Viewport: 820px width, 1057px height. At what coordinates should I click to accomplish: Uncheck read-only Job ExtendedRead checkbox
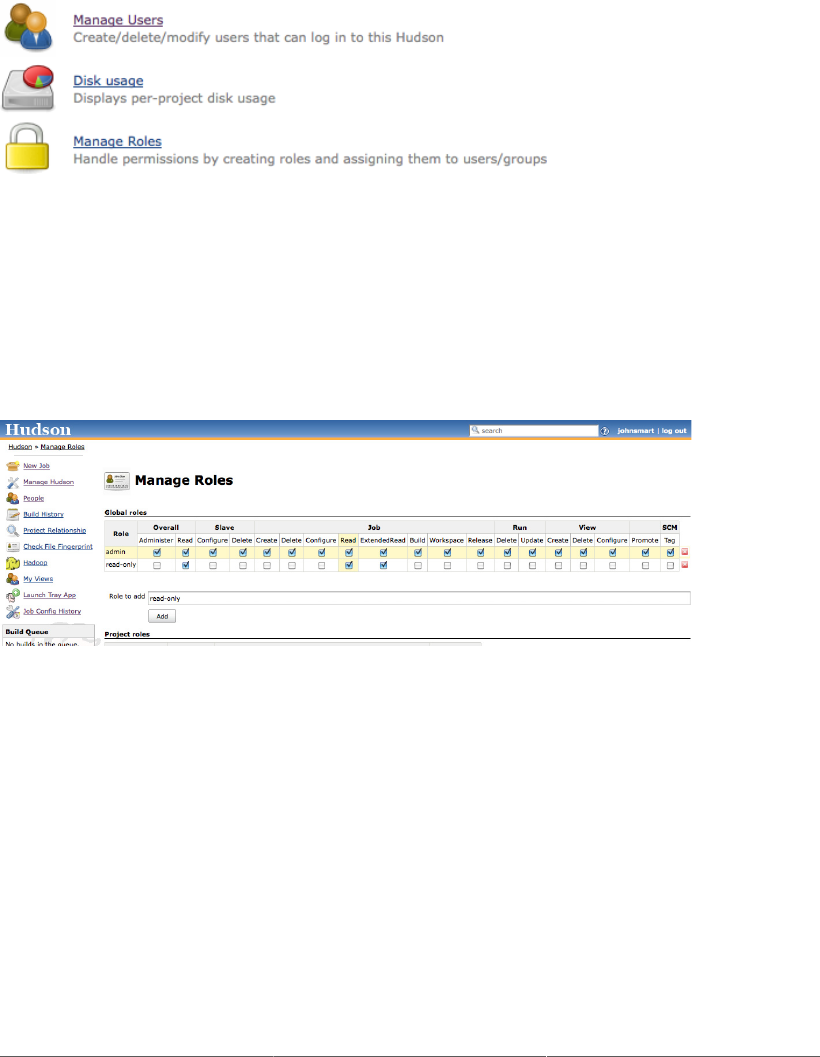[x=383, y=566]
